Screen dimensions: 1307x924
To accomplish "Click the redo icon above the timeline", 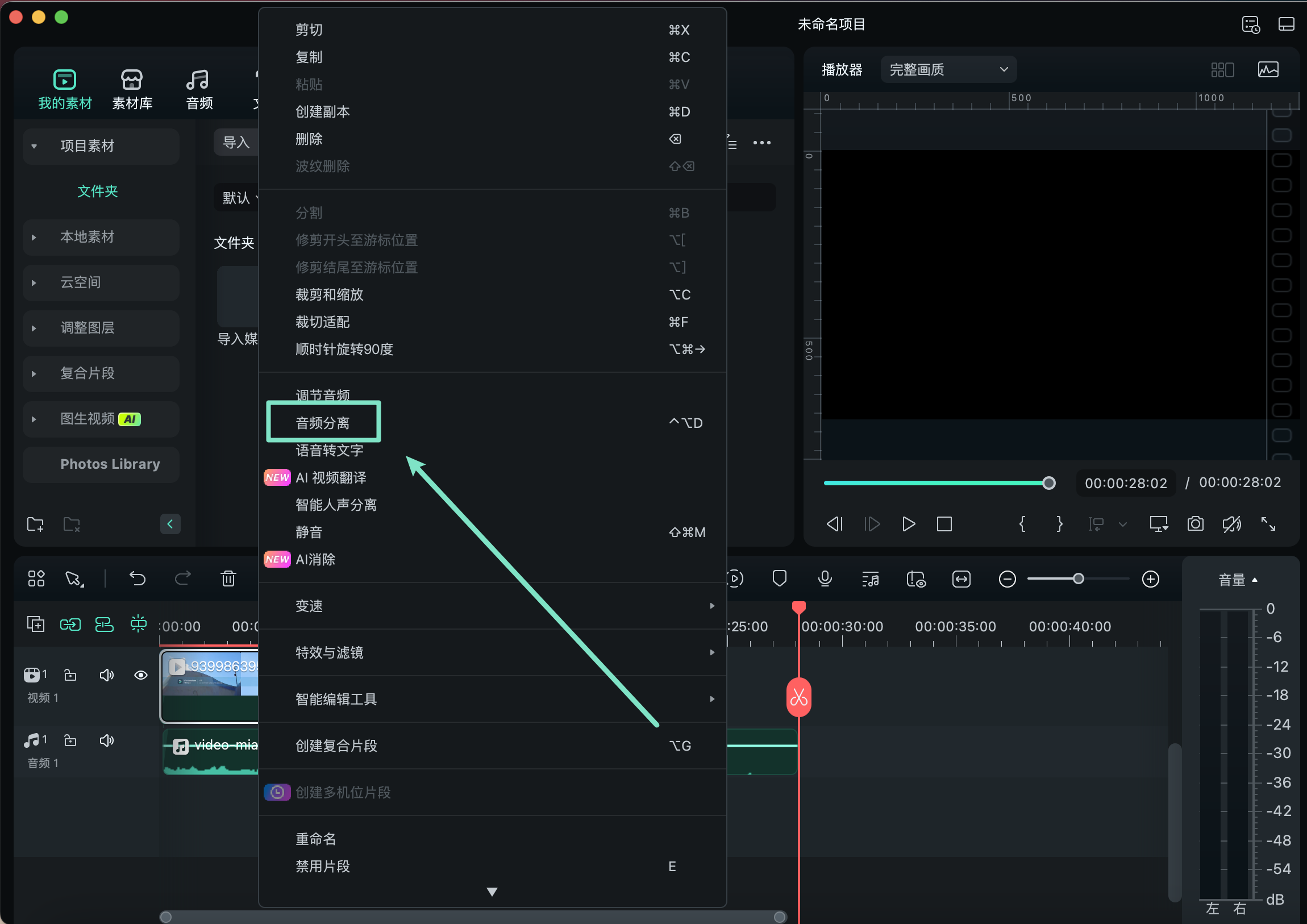I will (182, 578).
